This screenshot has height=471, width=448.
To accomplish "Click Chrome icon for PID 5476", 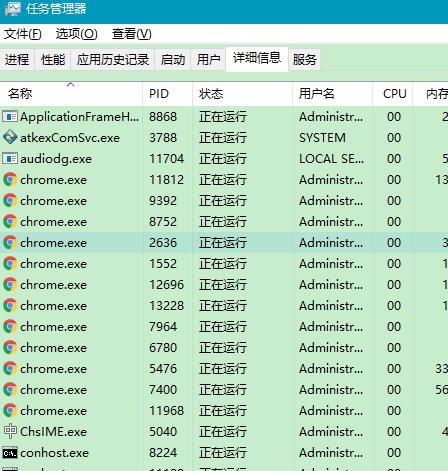I will 10,369.
